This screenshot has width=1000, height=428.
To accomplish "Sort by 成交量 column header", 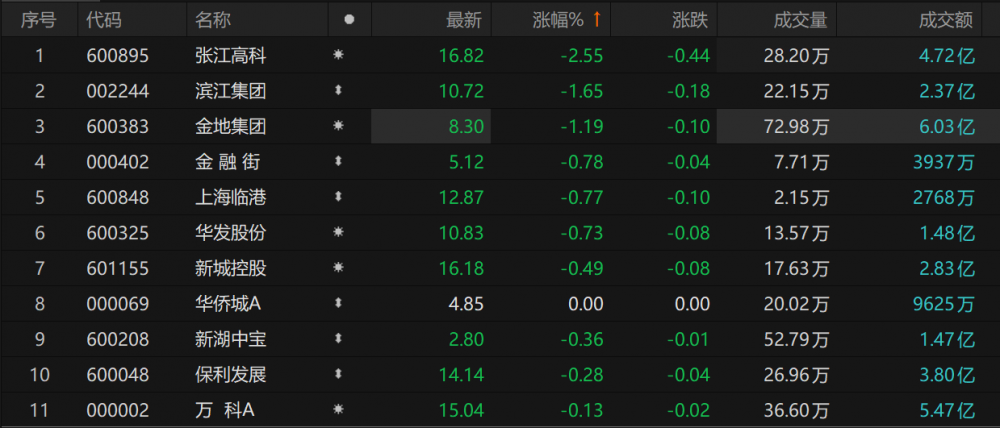I will point(801,19).
